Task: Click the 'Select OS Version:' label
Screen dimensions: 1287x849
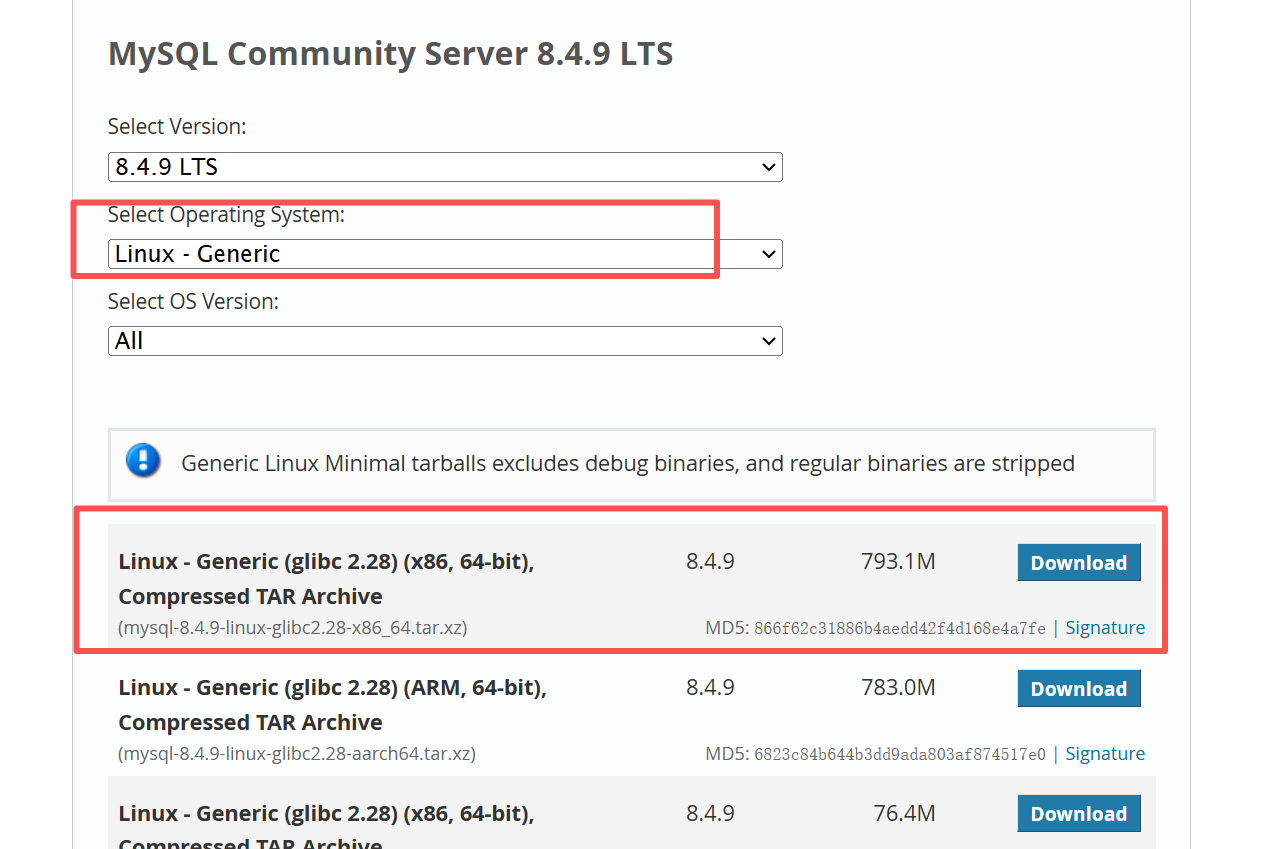Action: click(193, 301)
